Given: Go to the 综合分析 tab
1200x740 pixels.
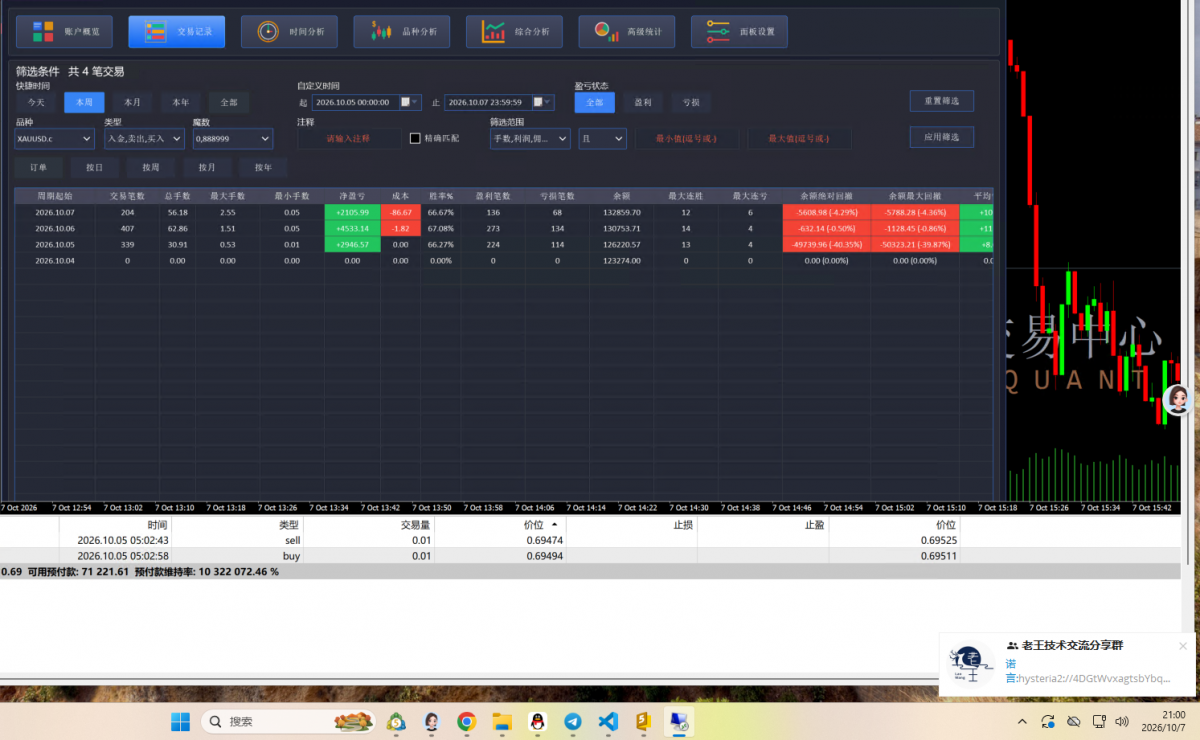Looking at the screenshot, I should [514, 32].
